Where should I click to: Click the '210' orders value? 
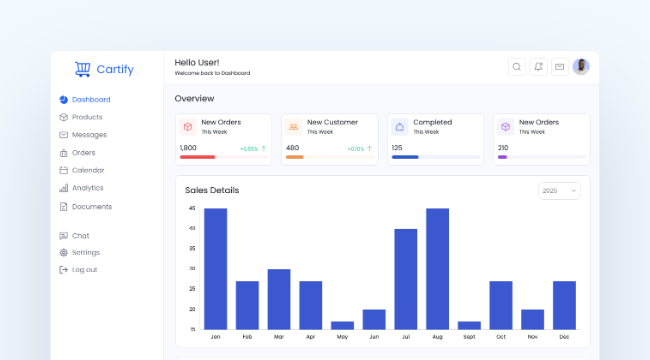coord(503,148)
